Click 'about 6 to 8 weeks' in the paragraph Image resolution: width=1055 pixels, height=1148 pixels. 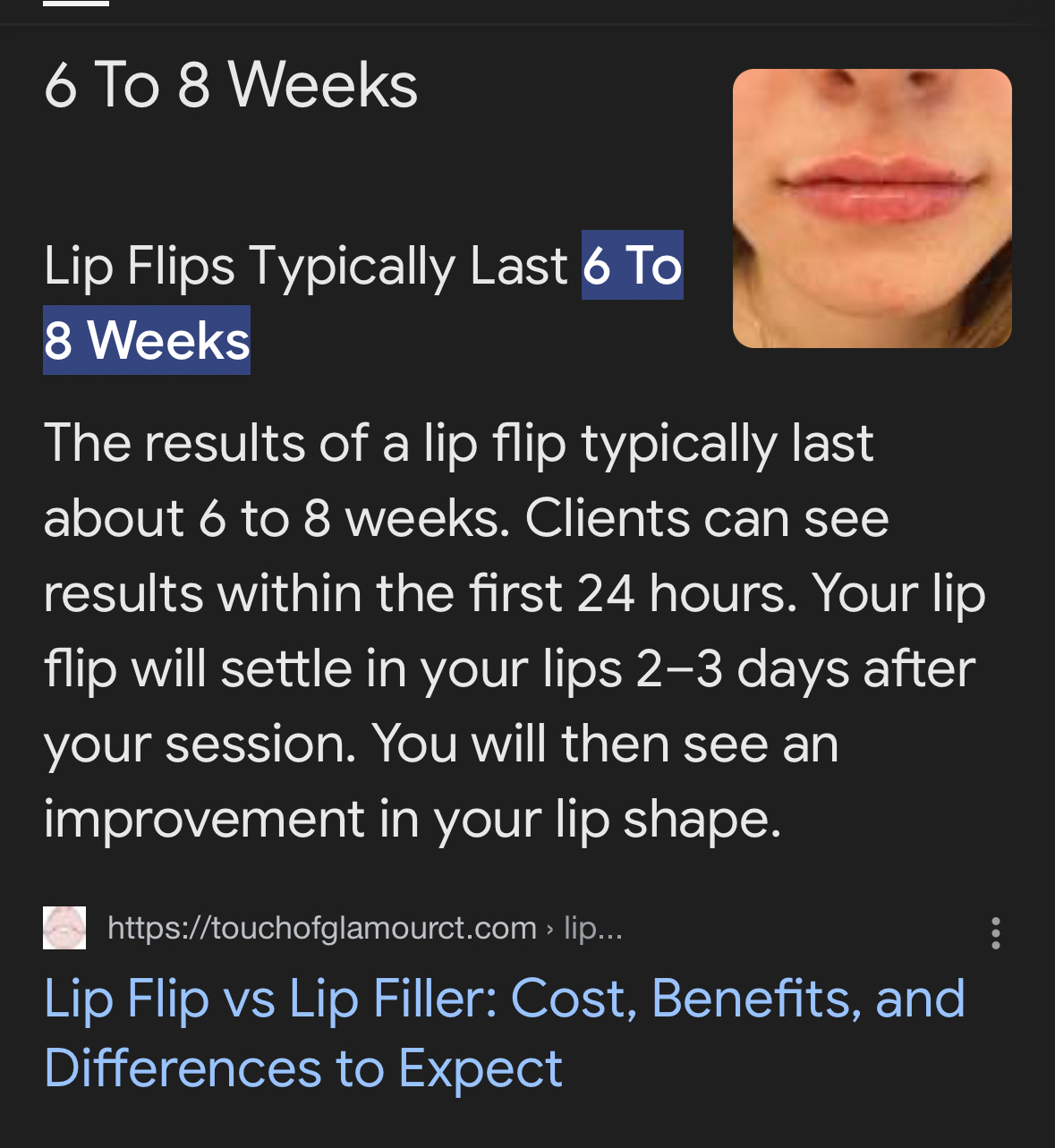point(276,518)
